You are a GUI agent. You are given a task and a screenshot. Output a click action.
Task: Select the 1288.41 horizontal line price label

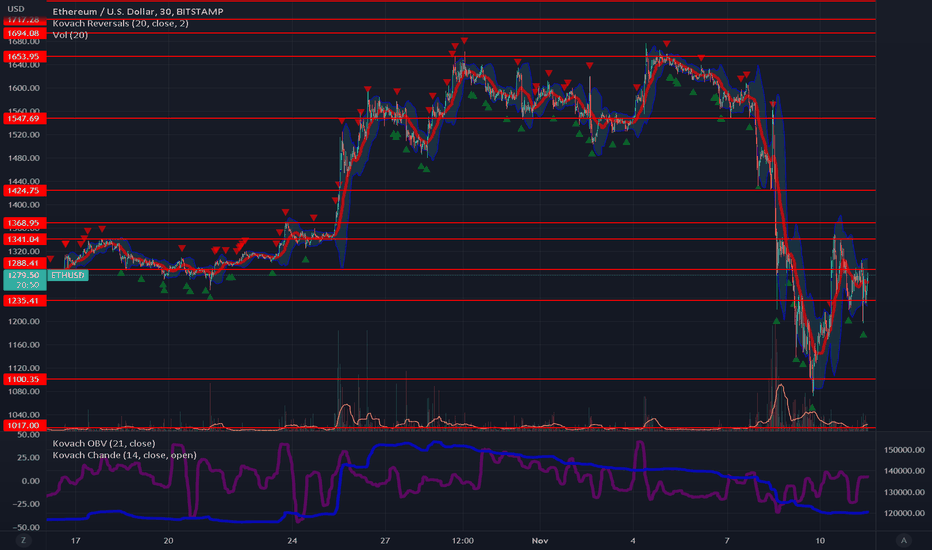pyautogui.click(x=24, y=263)
